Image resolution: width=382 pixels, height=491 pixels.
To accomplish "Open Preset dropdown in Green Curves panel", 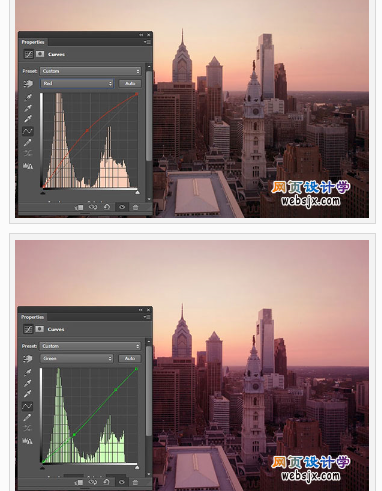I will click(91, 346).
